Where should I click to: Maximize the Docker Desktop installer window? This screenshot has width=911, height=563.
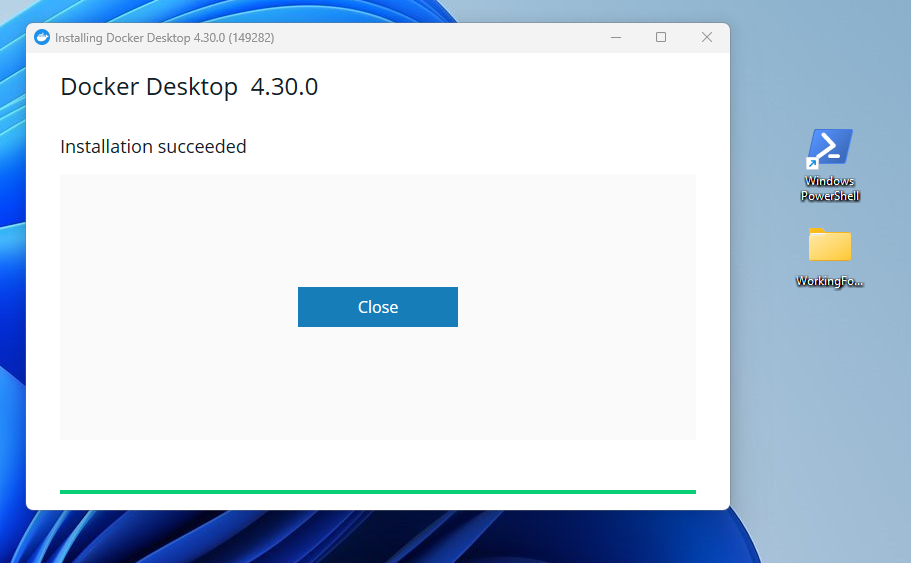661,37
